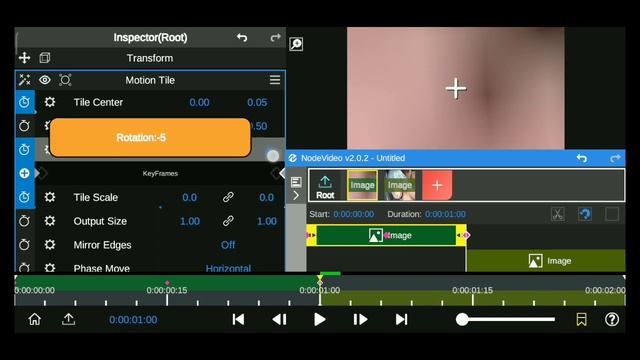Redo in the Inspector header
Viewport: 640px width, 360px height.
coord(276,38)
